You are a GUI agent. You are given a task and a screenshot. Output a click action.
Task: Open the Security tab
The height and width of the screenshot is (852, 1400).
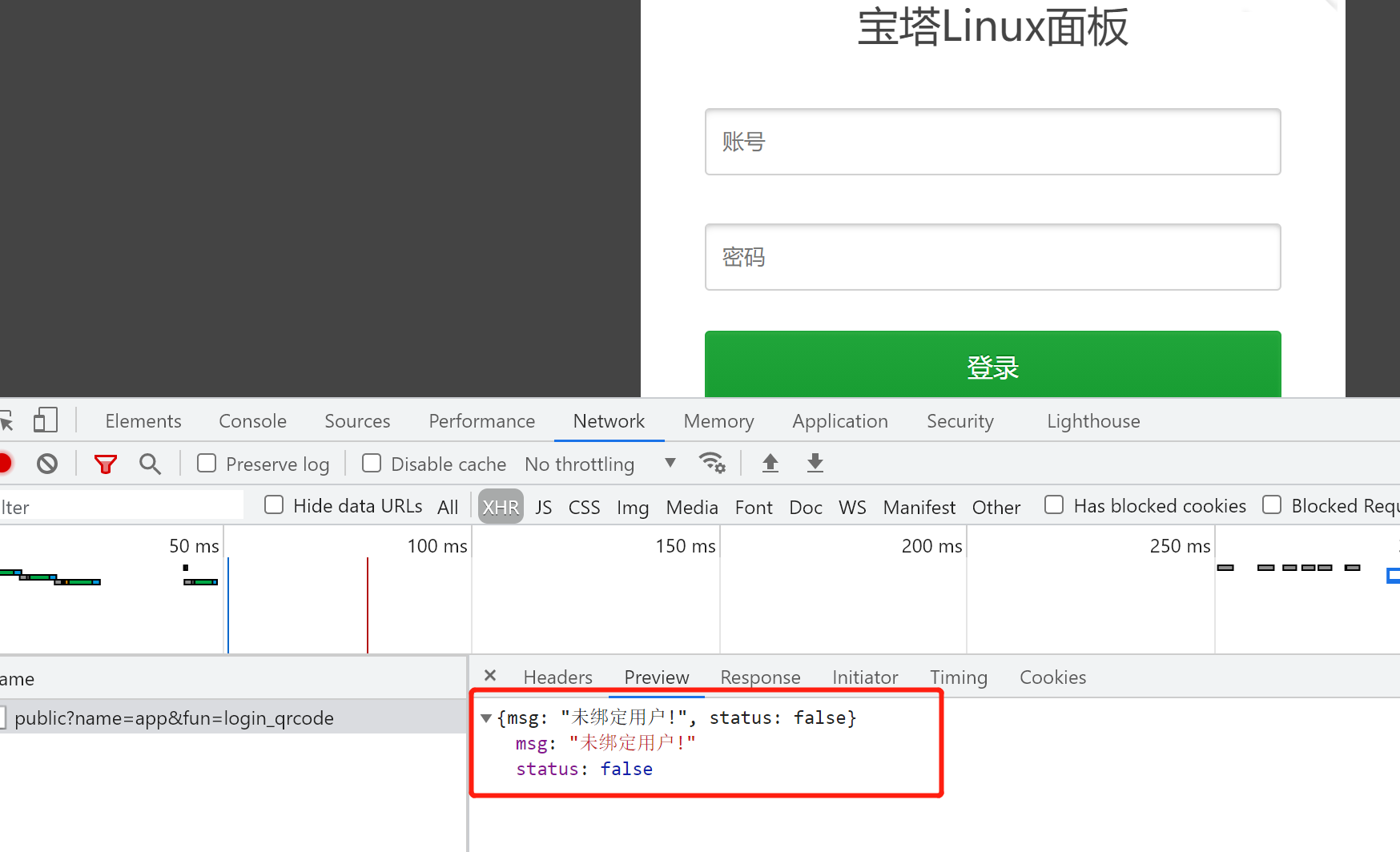pos(960,421)
